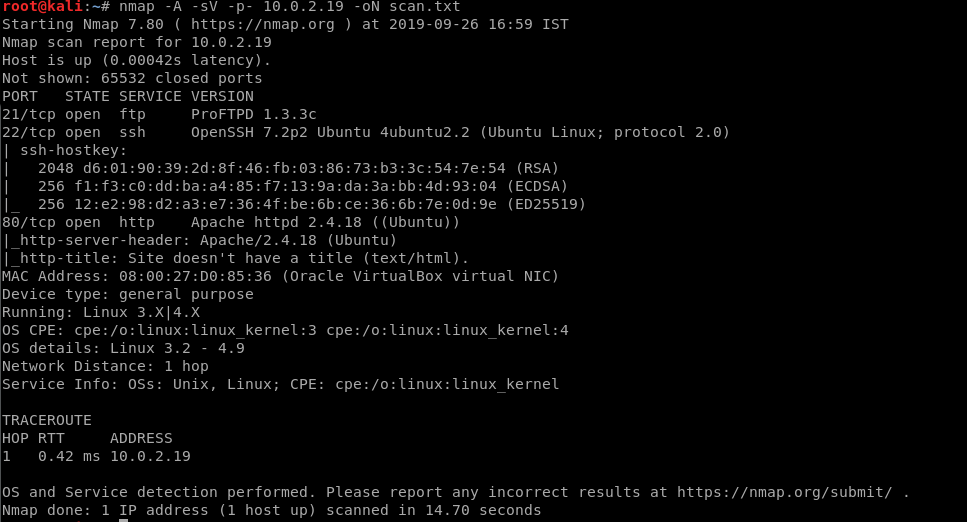
Task: Open the https://nmap.org/submit/ URL
Action: tap(784, 492)
